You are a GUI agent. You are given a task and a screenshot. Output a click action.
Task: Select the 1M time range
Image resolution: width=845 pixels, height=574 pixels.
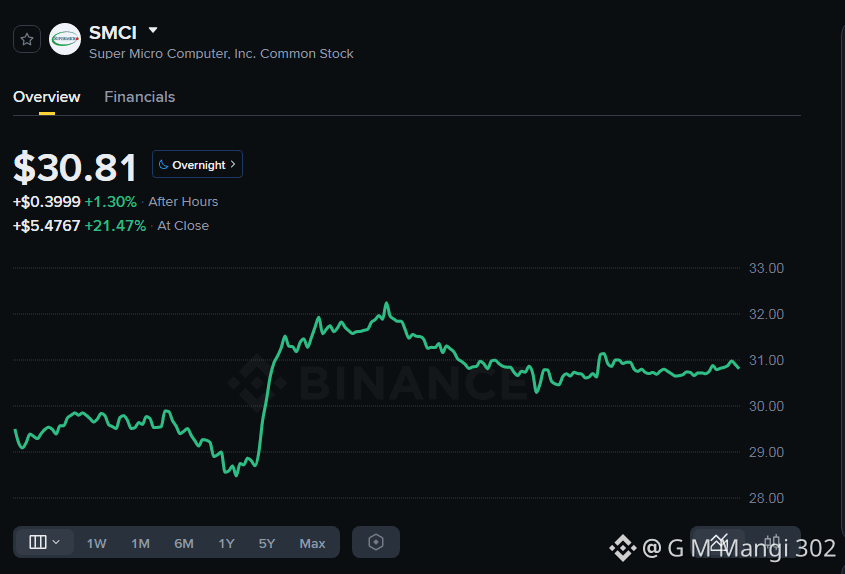[x=141, y=543]
